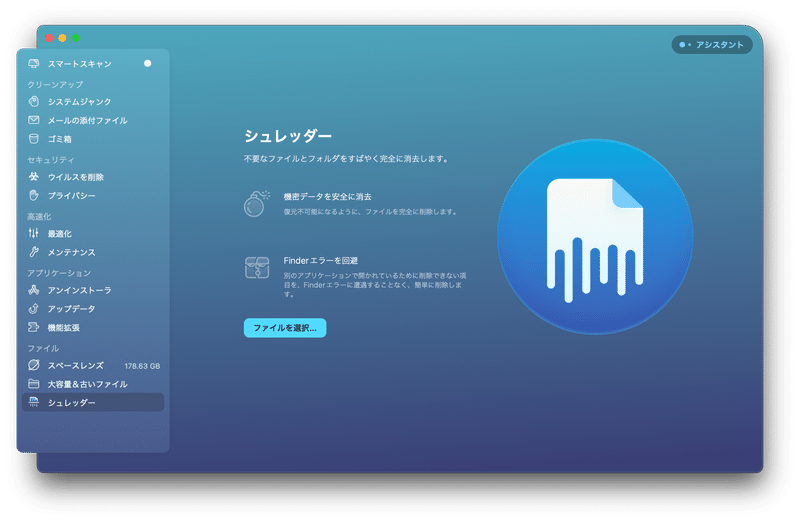800x522 pixels.
Task: Open スペースレンズ module
Action: [93, 365]
